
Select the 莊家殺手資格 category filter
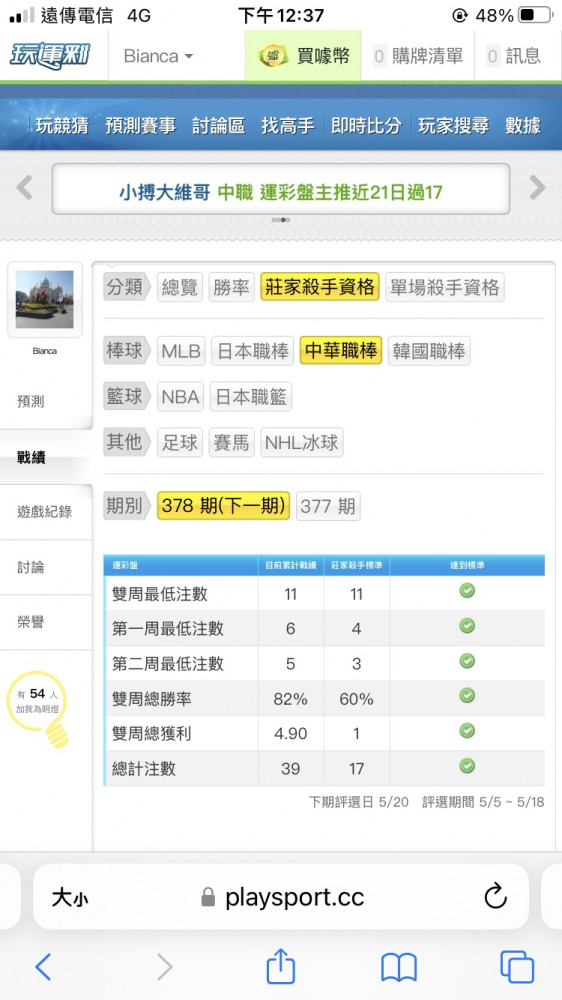(x=320, y=287)
